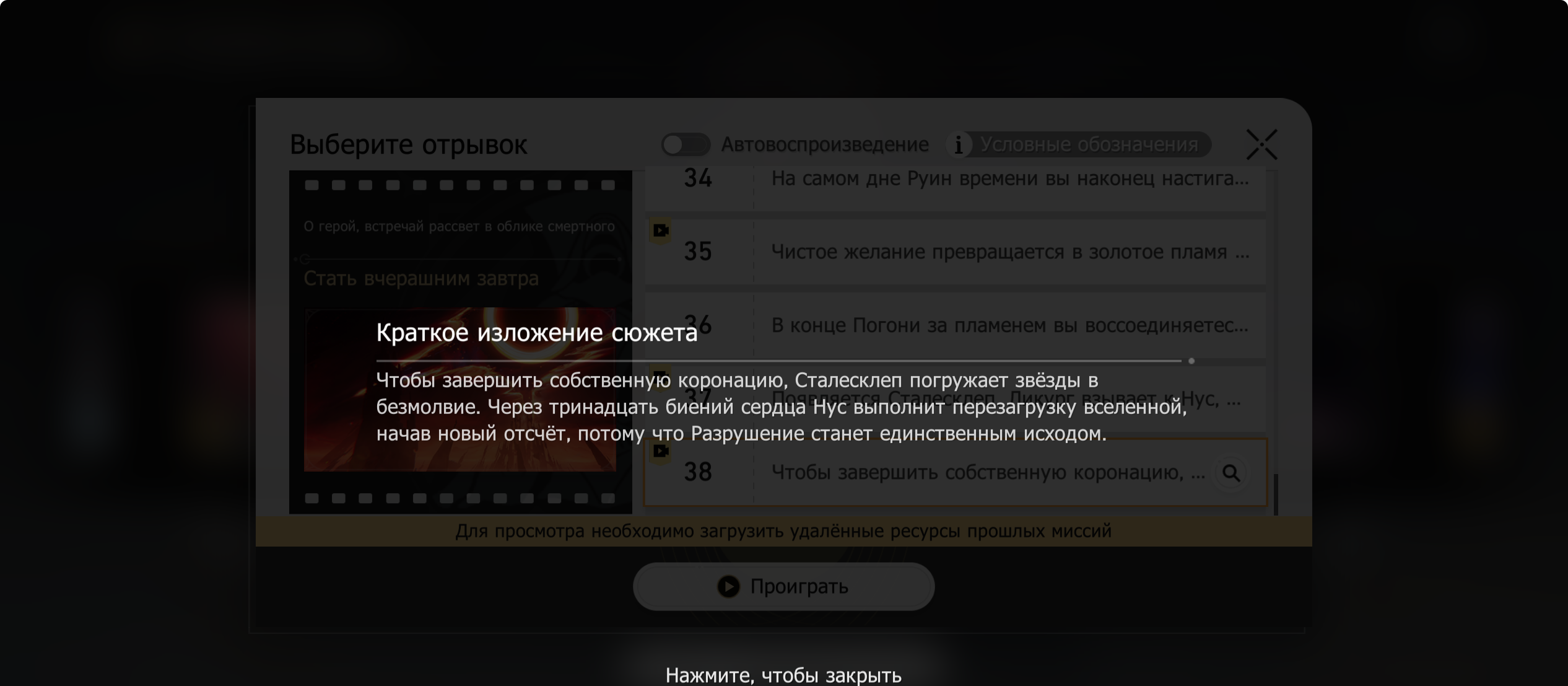Click the divider dot under Краткое изложение сюжета

(x=1191, y=361)
